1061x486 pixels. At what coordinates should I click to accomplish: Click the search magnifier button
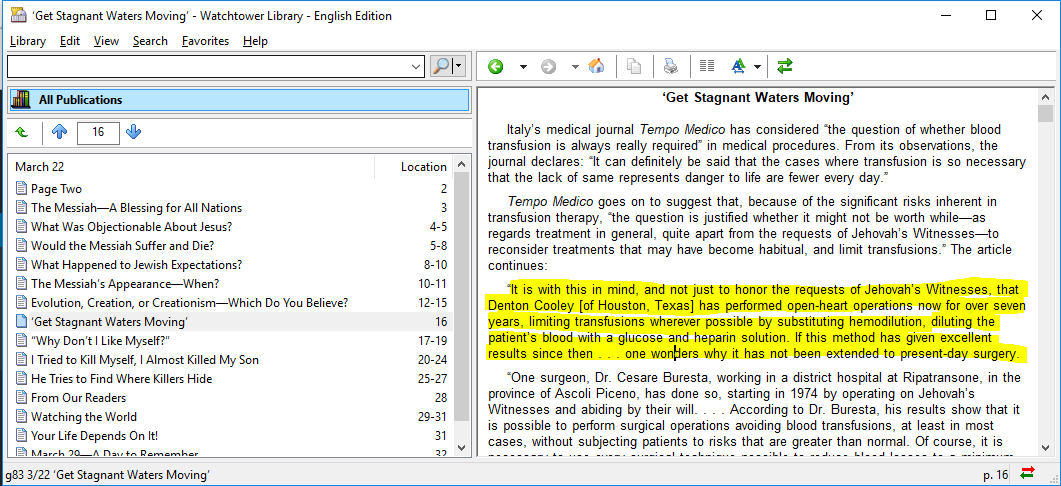[441, 67]
